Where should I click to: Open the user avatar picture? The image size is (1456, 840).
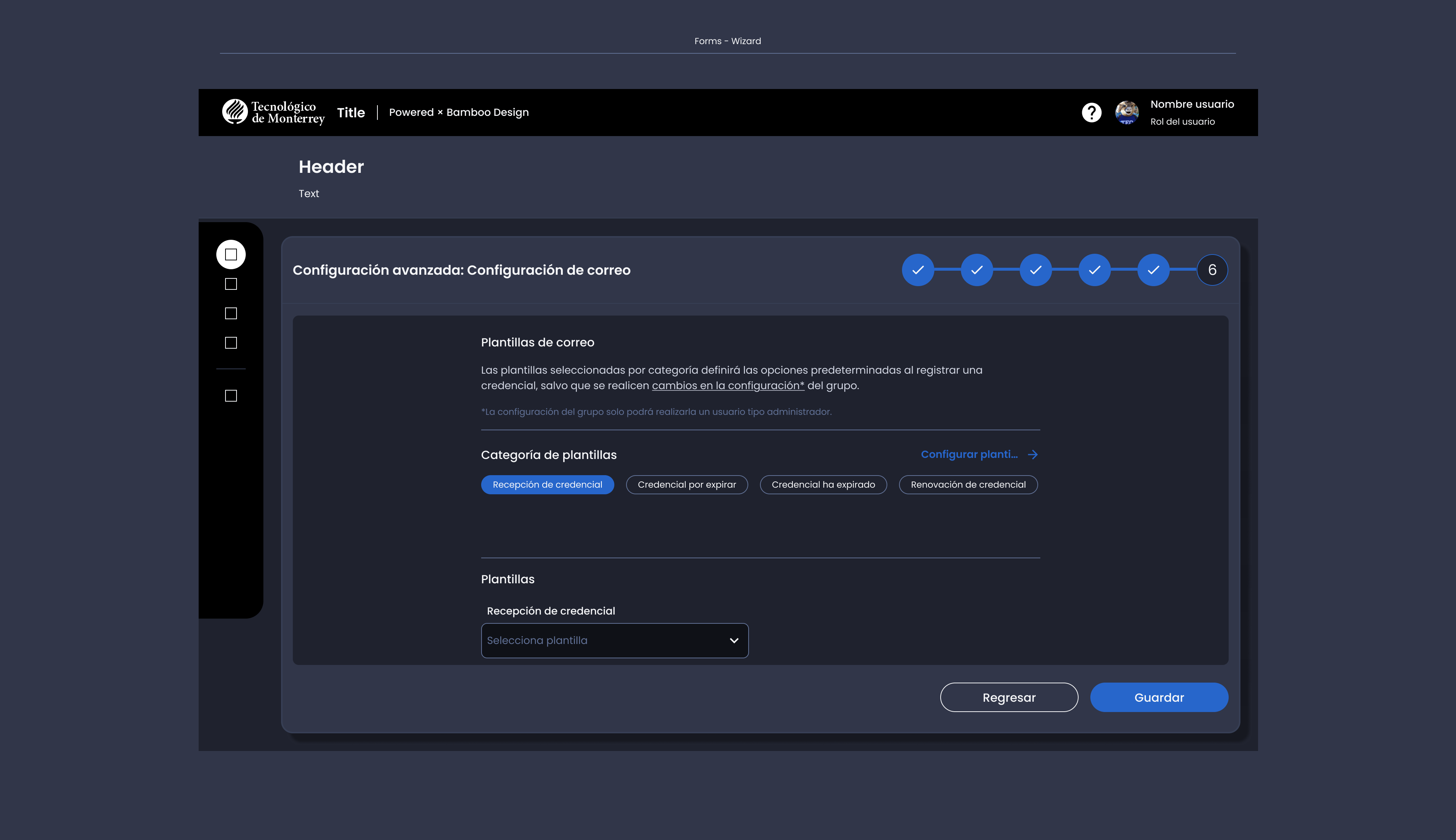coord(1126,113)
